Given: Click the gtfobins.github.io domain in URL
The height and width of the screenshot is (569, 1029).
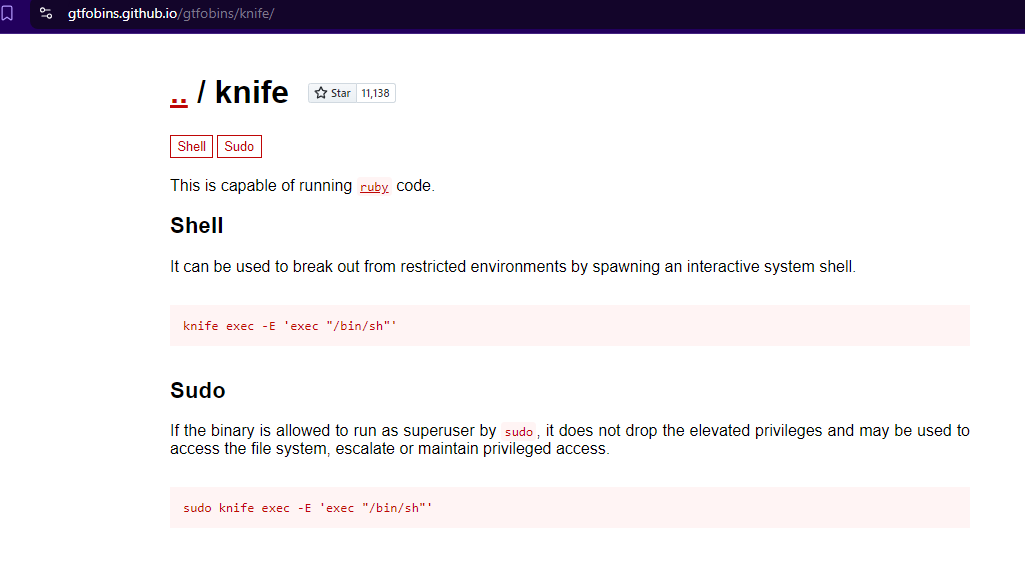Looking at the screenshot, I should tap(123, 14).
